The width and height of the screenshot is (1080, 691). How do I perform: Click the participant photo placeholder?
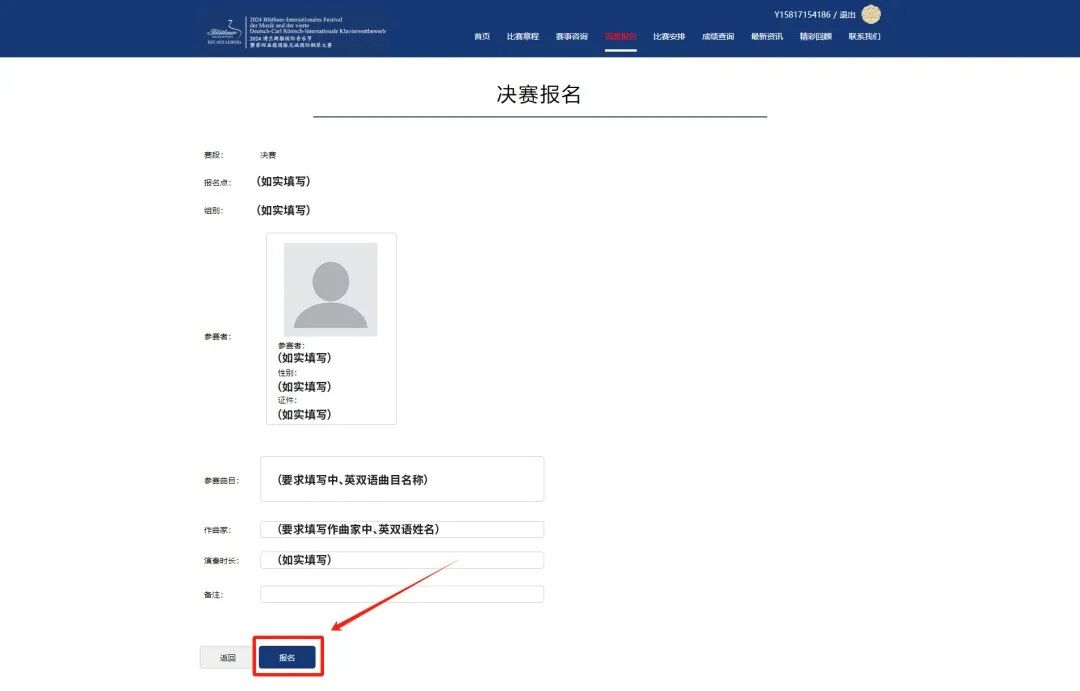(x=330, y=289)
